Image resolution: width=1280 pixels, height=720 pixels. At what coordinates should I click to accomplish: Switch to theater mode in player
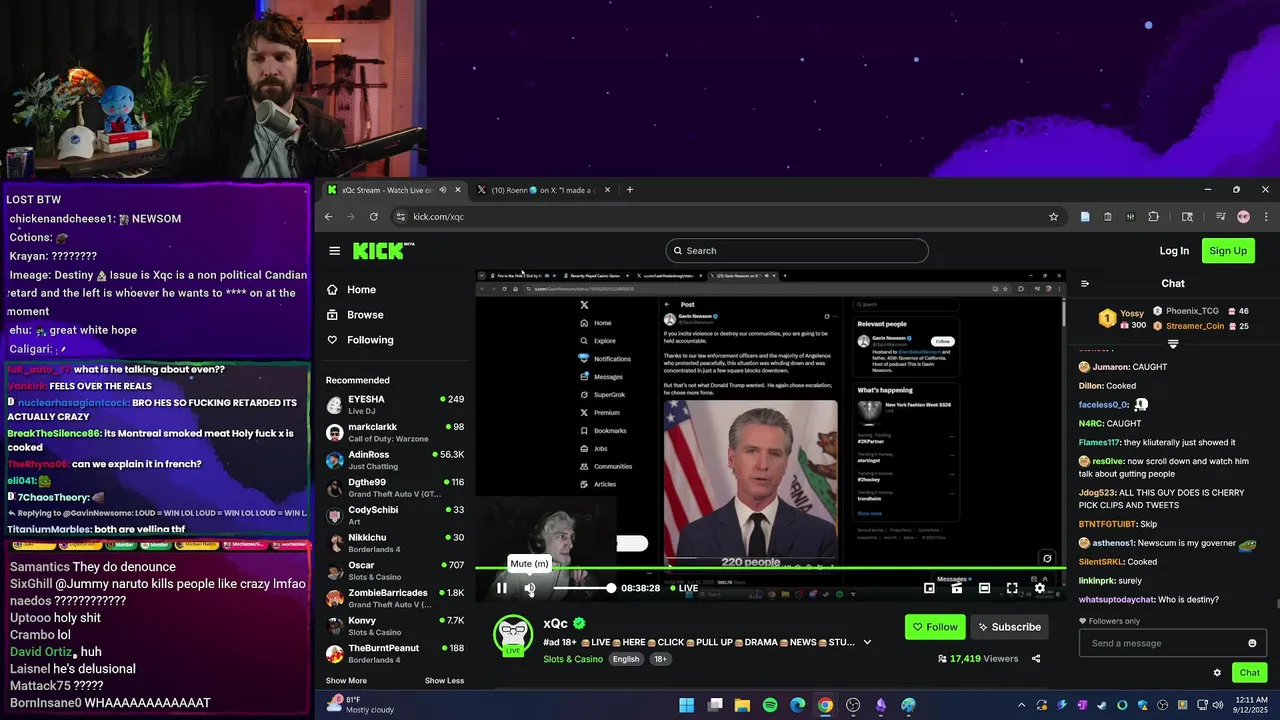(x=984, y=588)
